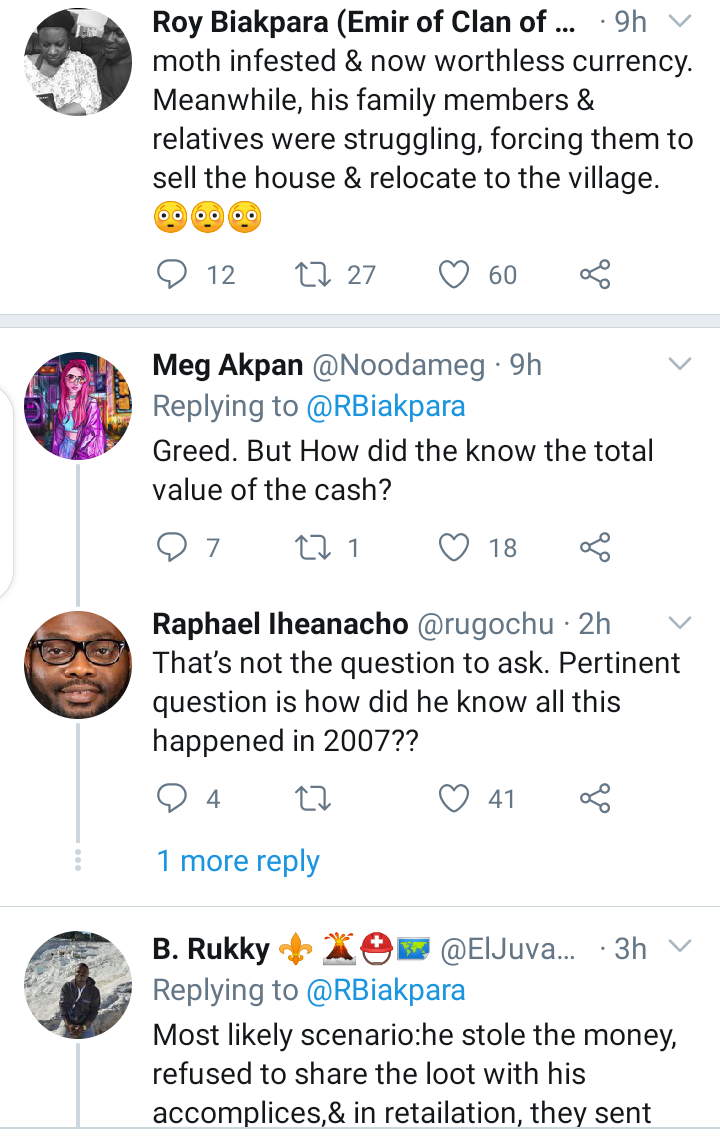Comment on Raphael Iheanacho's reply
720x1141 pixels.
click(174, 798)
